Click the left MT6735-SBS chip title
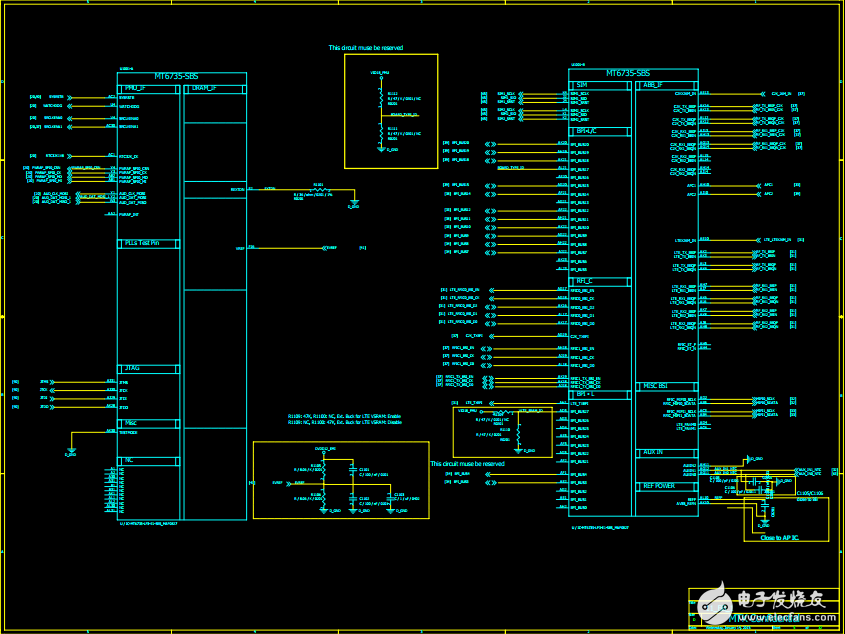The image size is (845, 634). [x=181, y=77]
